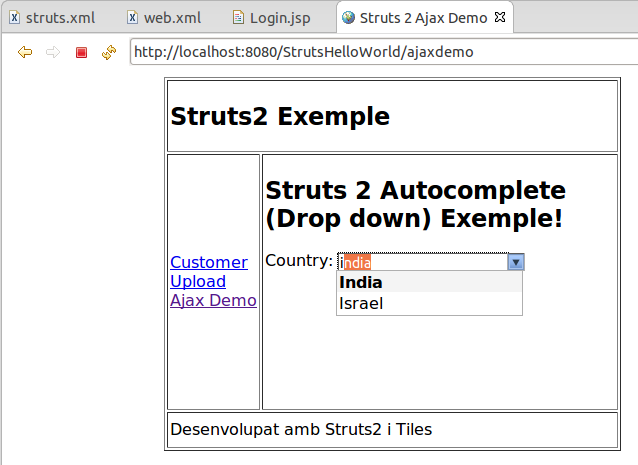
Task: Click the back navigation arrow
Action: coord(26,52)
